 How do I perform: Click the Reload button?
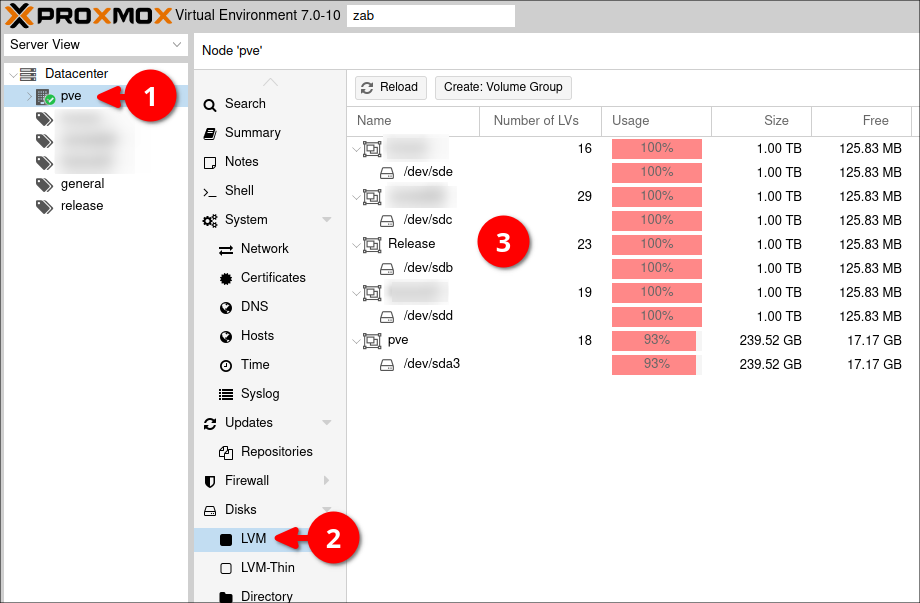pos(391,87)
